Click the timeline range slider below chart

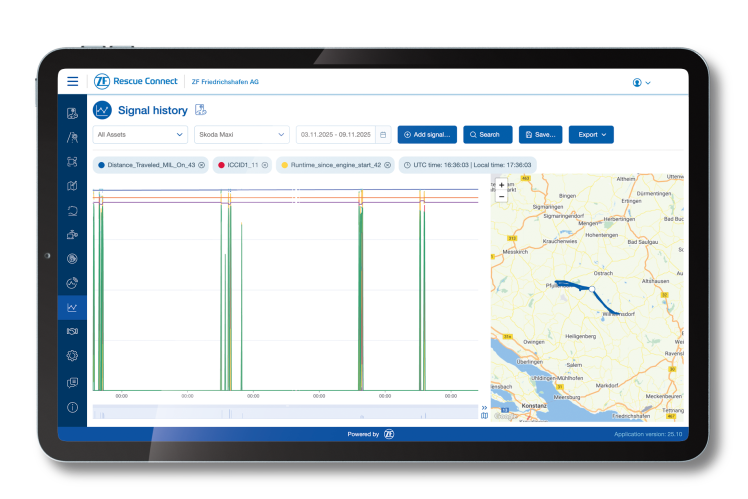click(x=285, y=412)
